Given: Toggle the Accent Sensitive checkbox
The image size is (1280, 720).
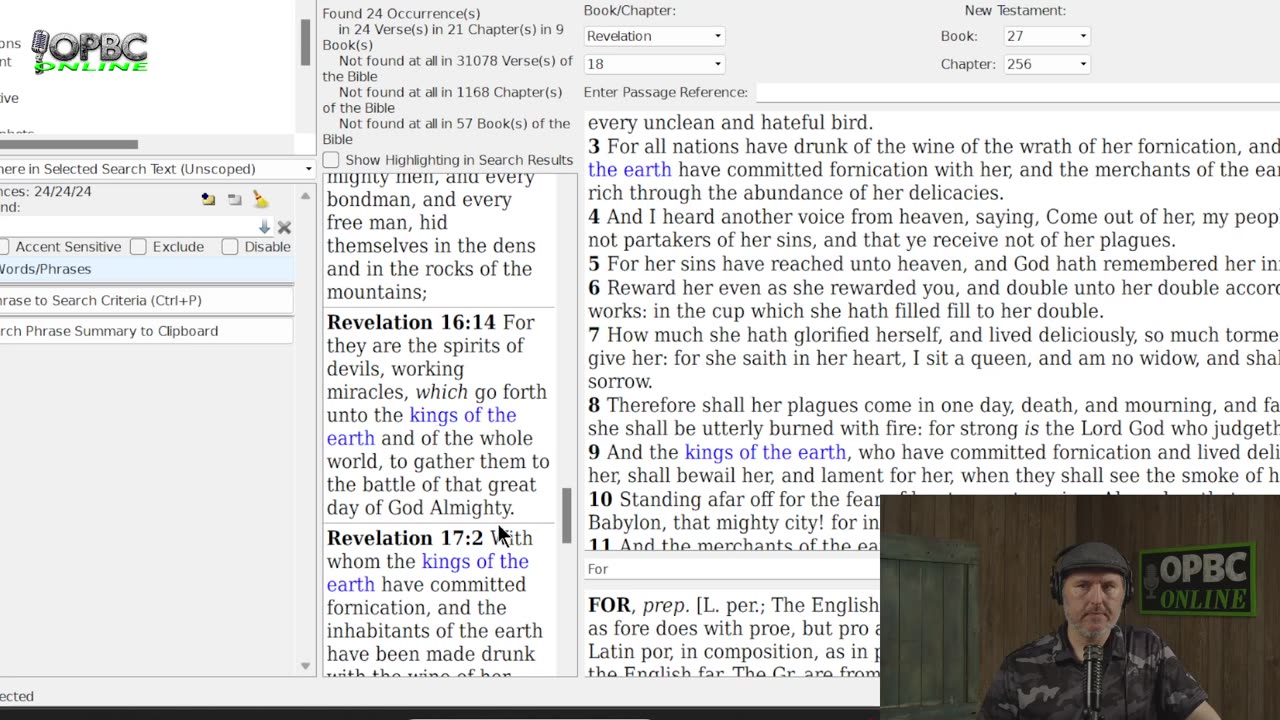Looking at the screenshot, I should click(4, 246).
